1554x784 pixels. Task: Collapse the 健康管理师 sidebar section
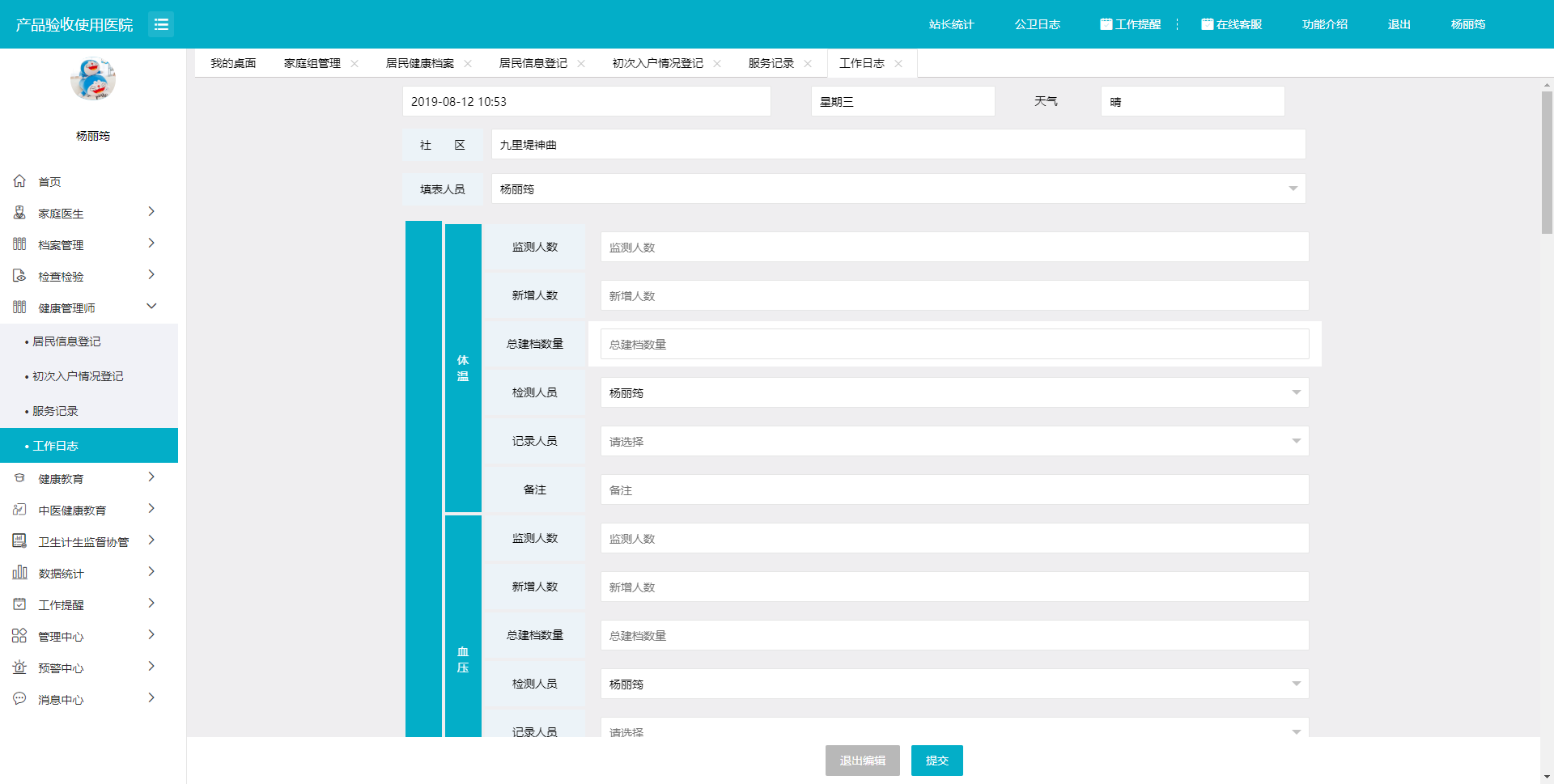[151, 307]
